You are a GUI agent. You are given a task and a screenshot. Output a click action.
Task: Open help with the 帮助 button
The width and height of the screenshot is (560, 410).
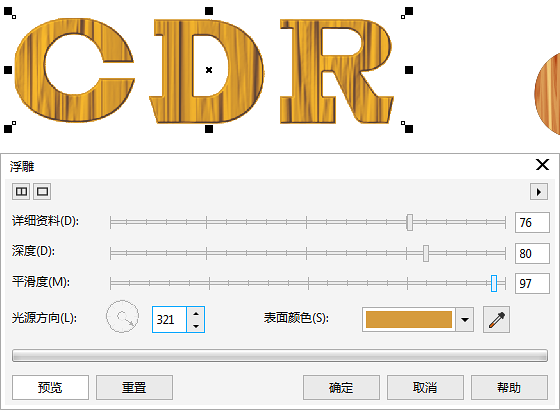tap(509, 387)
